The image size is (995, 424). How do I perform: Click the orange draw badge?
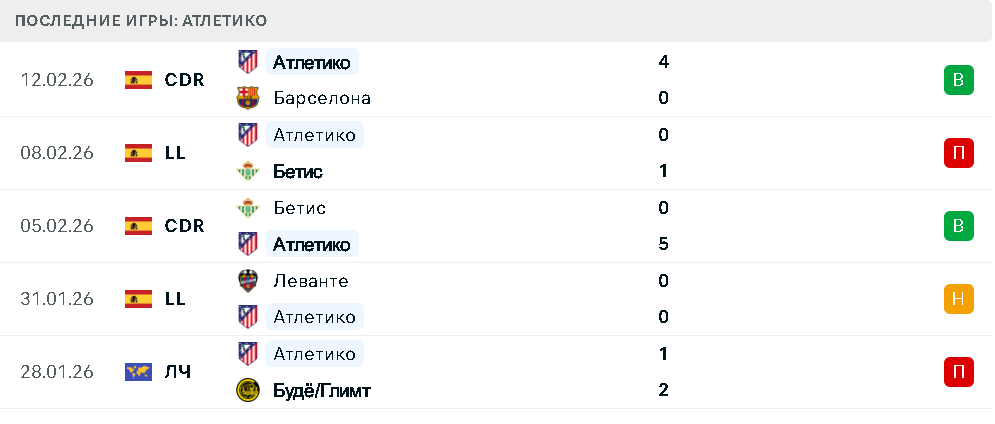958,299
